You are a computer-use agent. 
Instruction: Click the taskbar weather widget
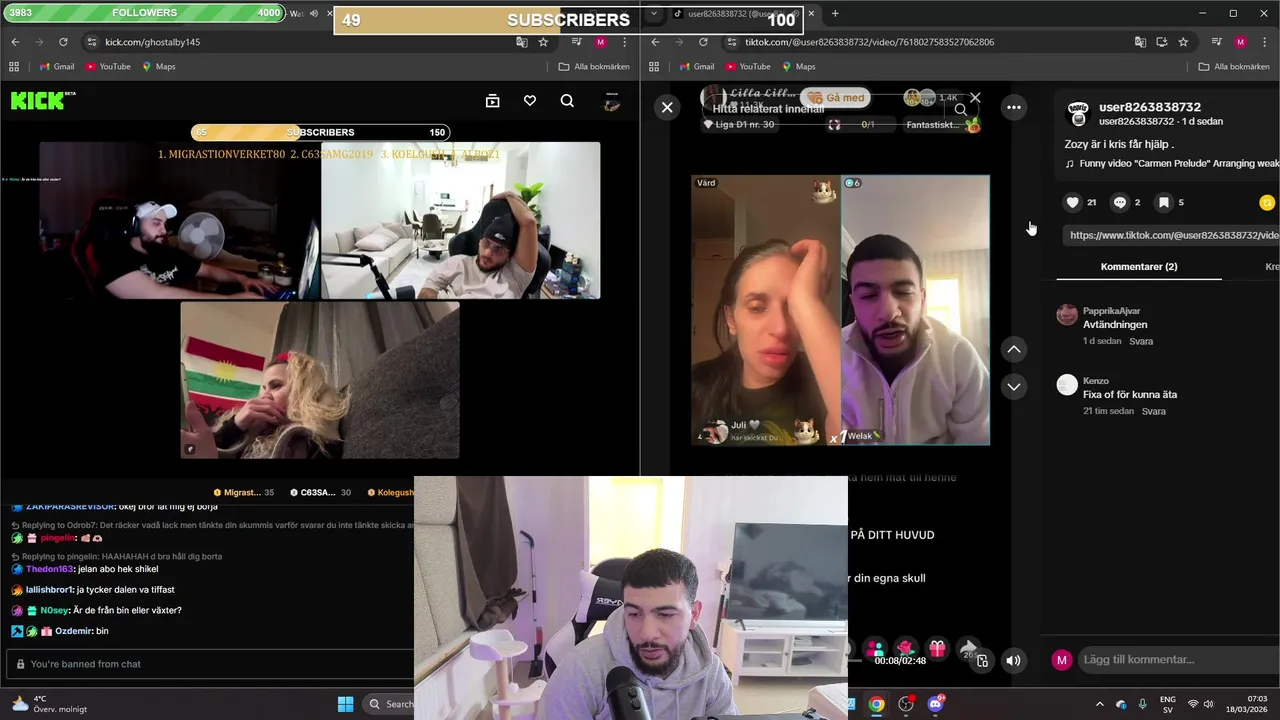click(50, 704)
